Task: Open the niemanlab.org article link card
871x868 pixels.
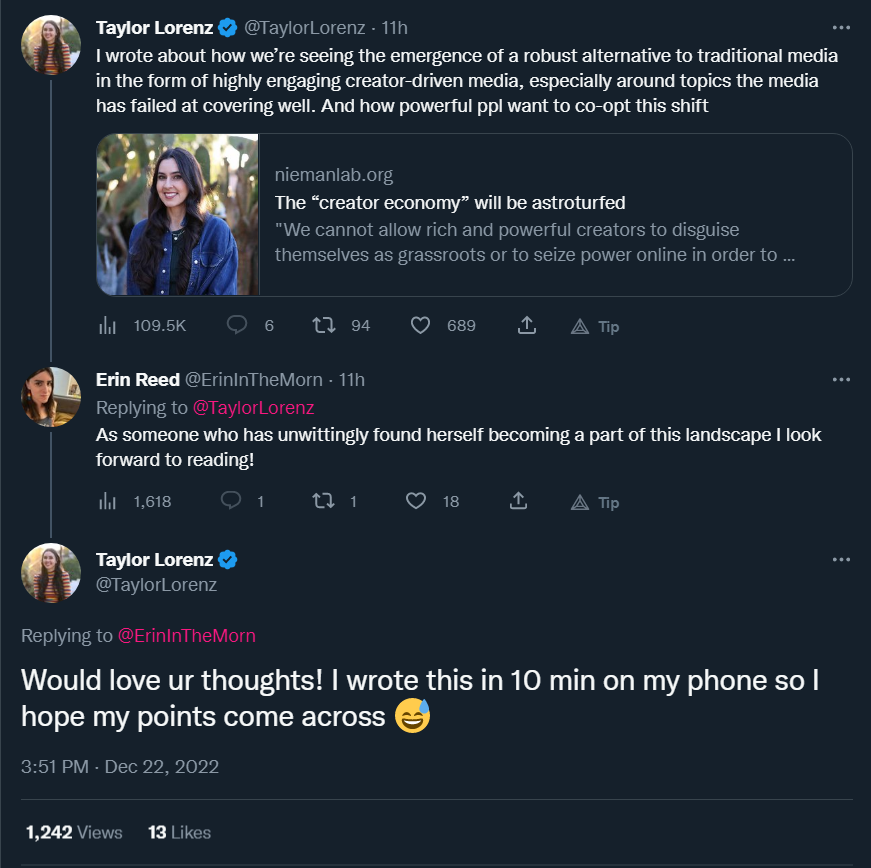Action: (474, 215)
